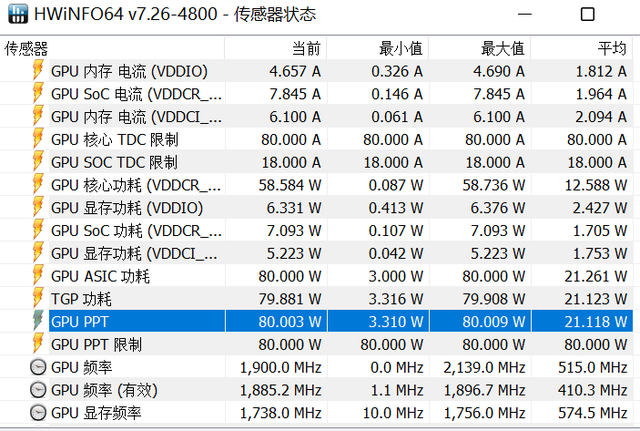Screen dimensions: 640x431
Task: Click current value 58.584 W
Action: click(x=290, y=185)
